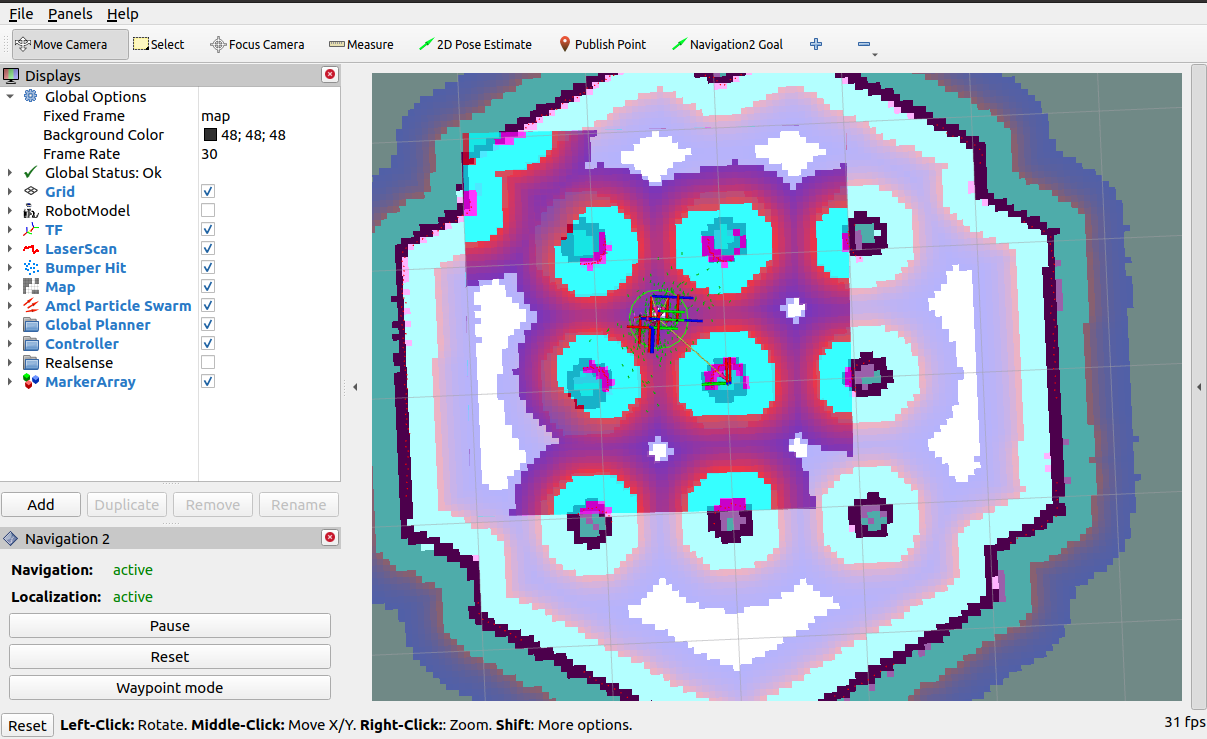This screenshot has width=1207, height=739.
Task: Pause the navigation
Action: [x=169, y=625]
